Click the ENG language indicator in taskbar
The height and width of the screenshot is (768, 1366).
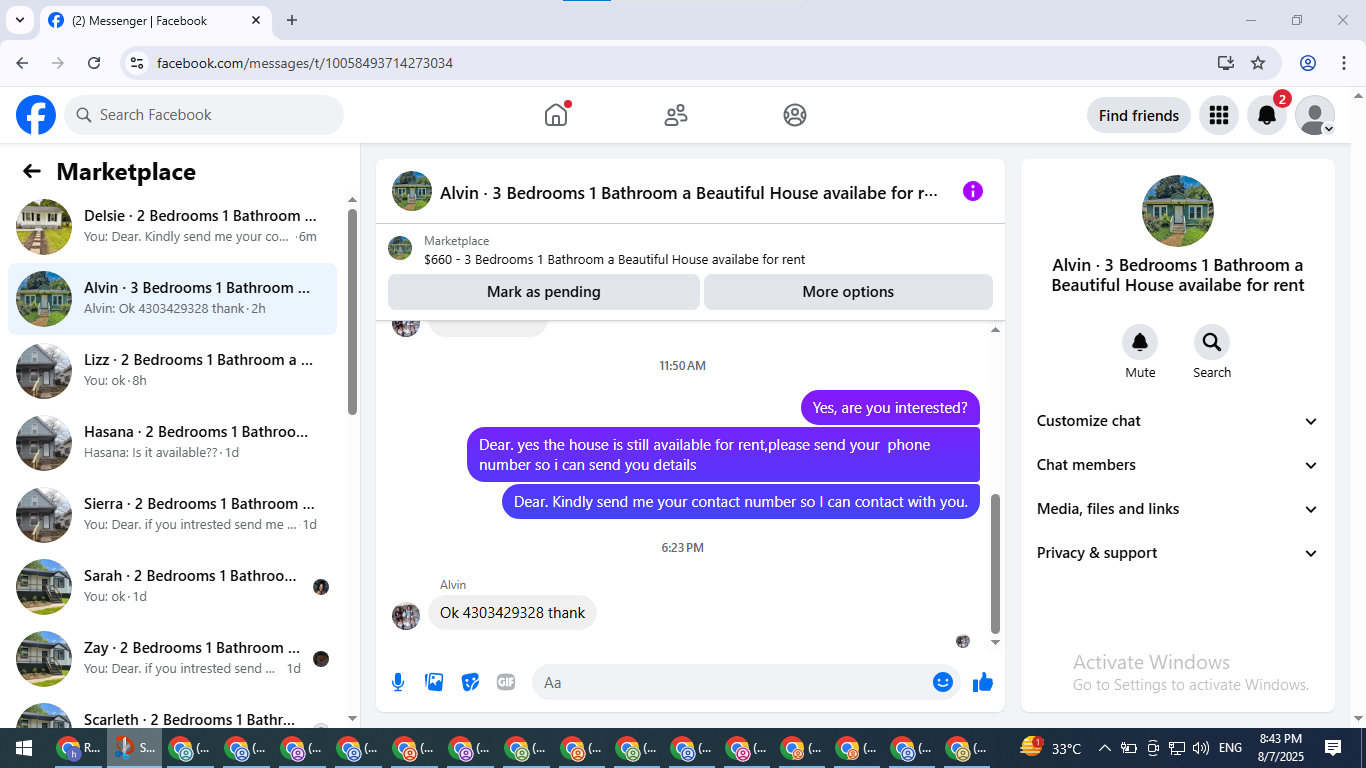click(1230, 748)
